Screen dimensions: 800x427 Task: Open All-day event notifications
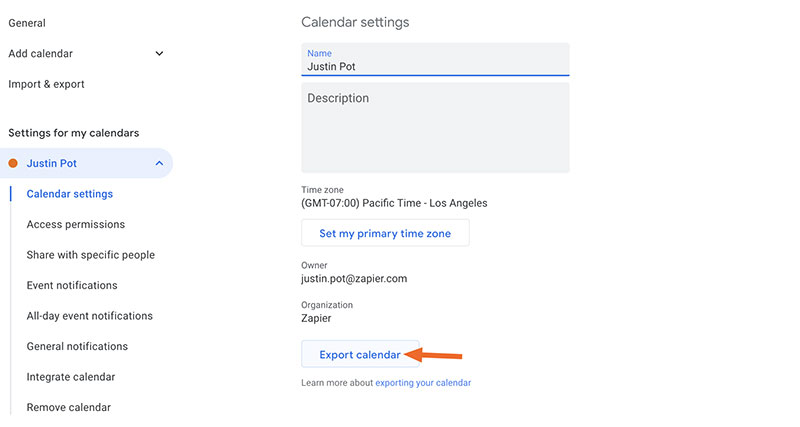90,316
